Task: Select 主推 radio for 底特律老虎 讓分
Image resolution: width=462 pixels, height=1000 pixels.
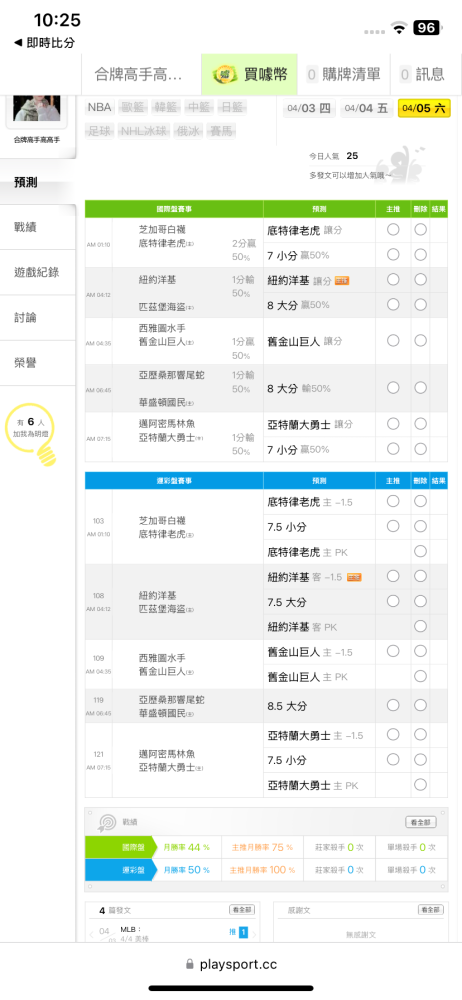Action: pos(393,230)
